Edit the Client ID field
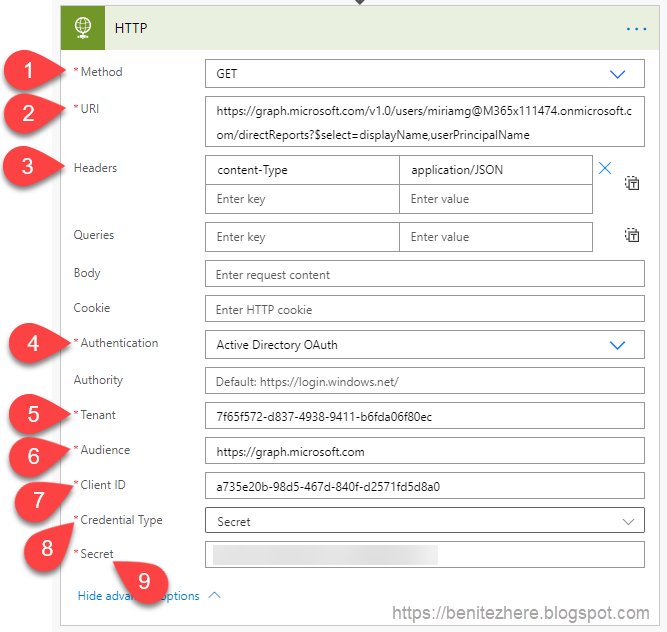The image size is (667, 632). pyautogui.click(x=425, y=486)
